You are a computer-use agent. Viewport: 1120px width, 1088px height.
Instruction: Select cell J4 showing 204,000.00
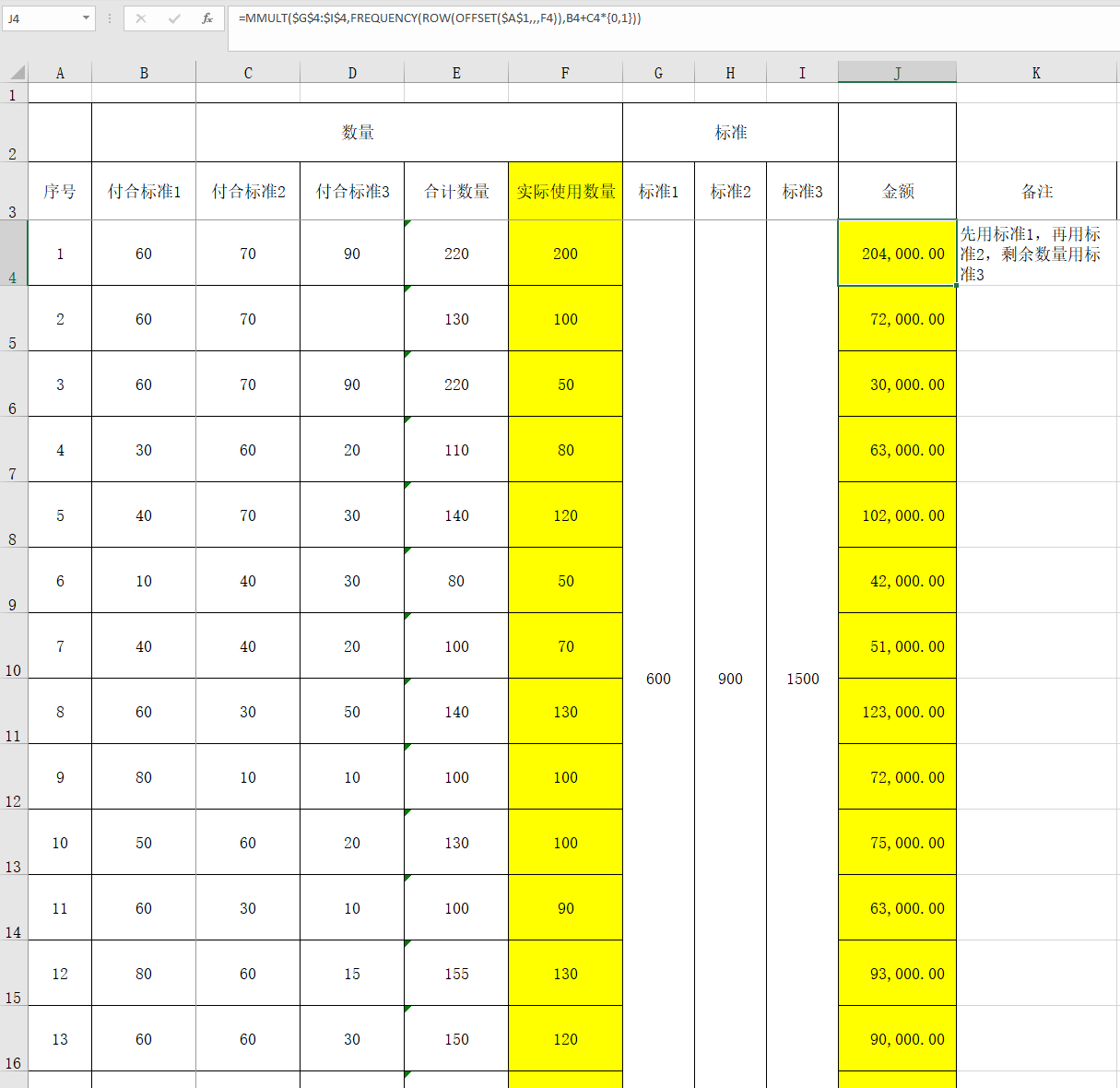897,253
